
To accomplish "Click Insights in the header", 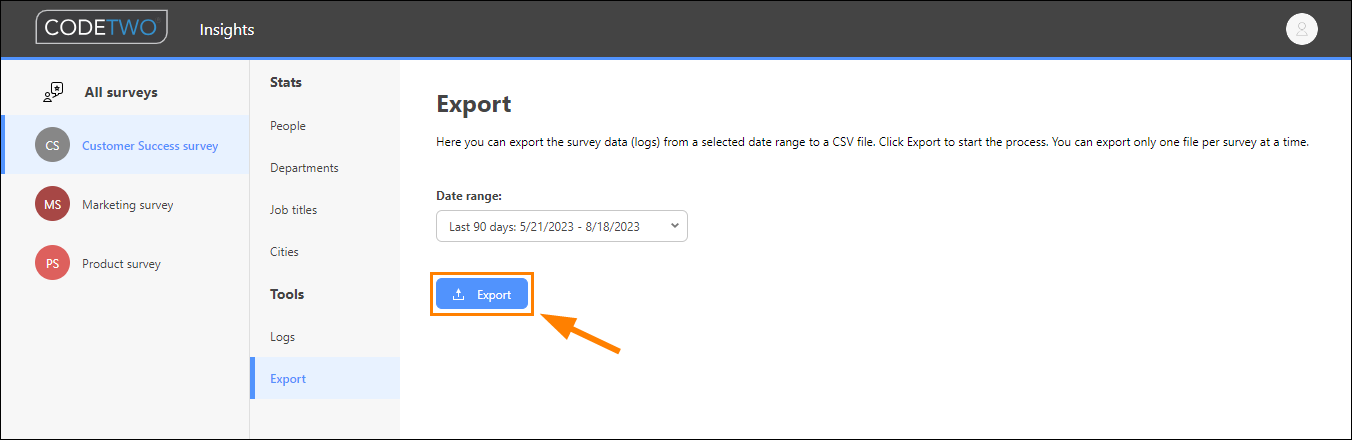I will 227,30.
